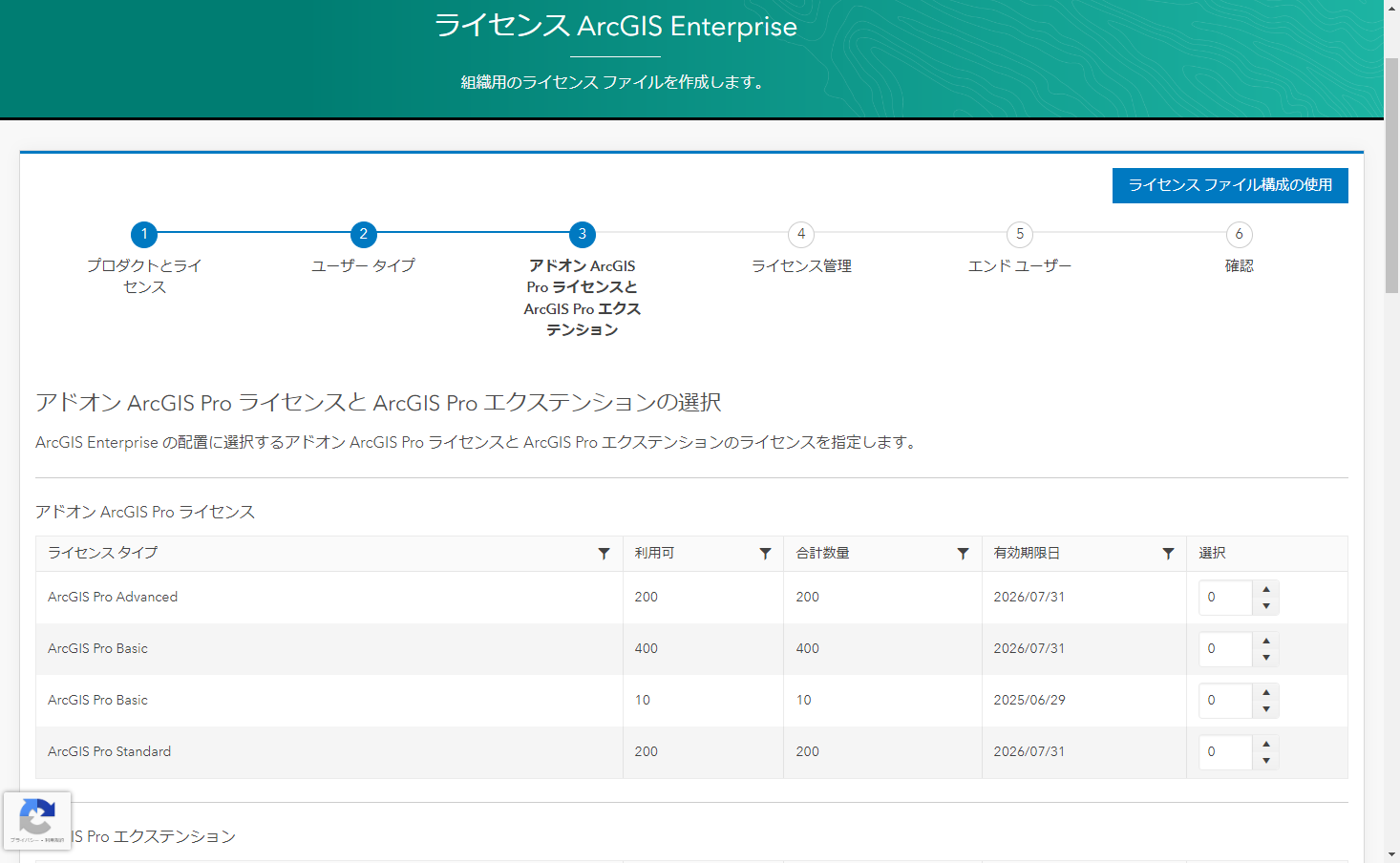Image resolution: width=1400 pixels, height=863 pixels.
Task: Open filter for 利用可 column
Action: [x=765, y=554]
